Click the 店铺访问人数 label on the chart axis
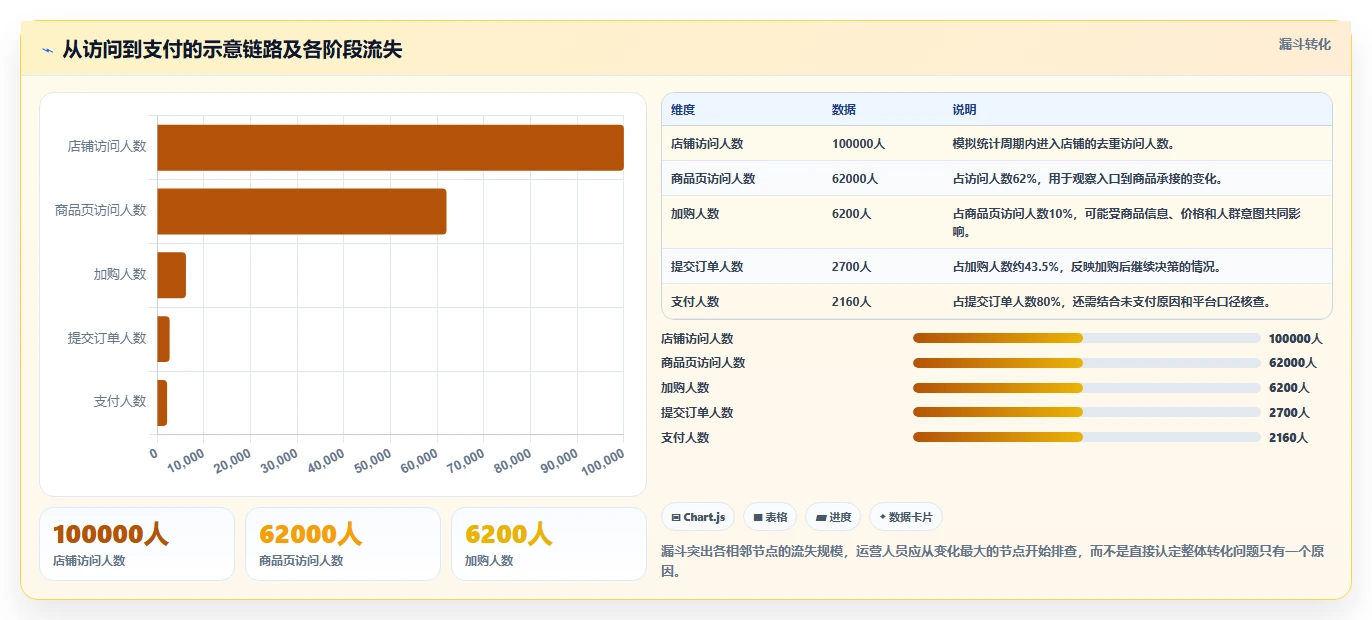The image size is (1372, 620). point(107,146)
